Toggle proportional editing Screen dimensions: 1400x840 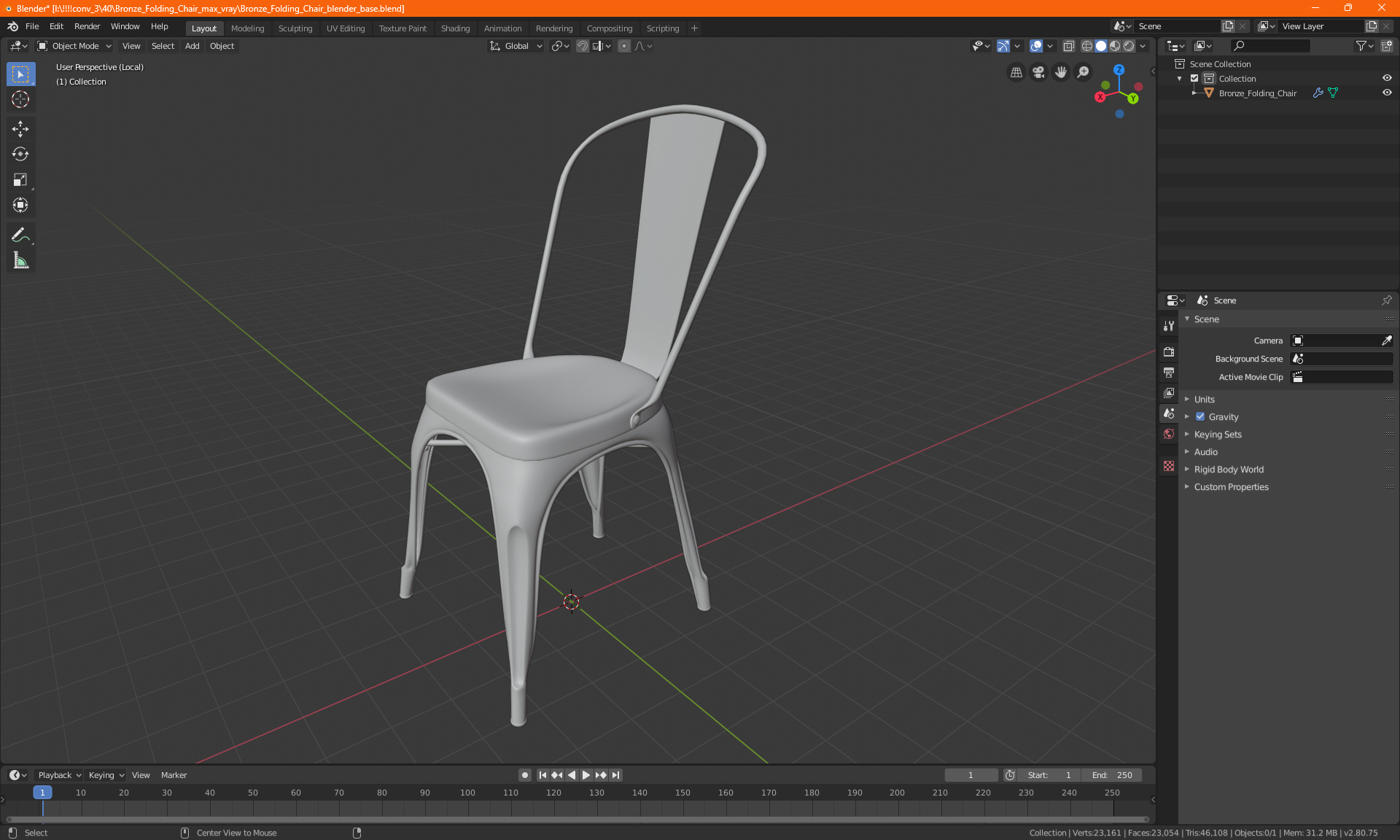pyautogui.click(x=624, y=46)
